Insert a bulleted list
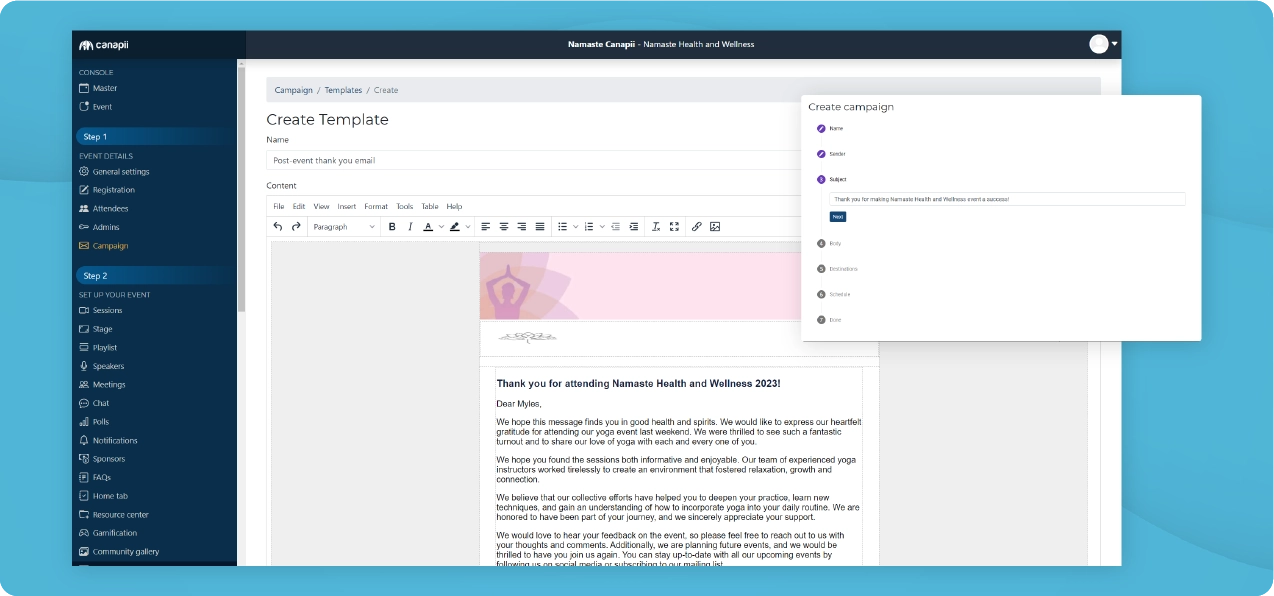Viewport: 1274px width, 596px height. coord(562,227)
